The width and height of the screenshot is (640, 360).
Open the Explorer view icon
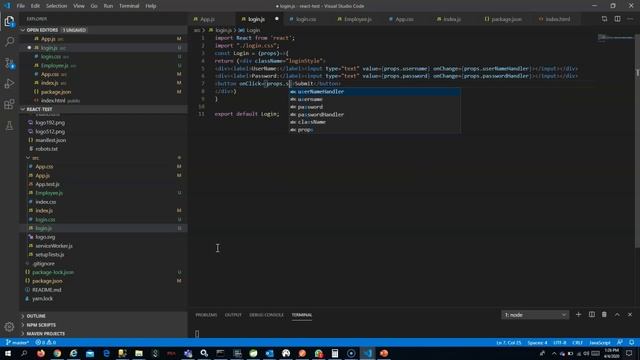point(9,21)
